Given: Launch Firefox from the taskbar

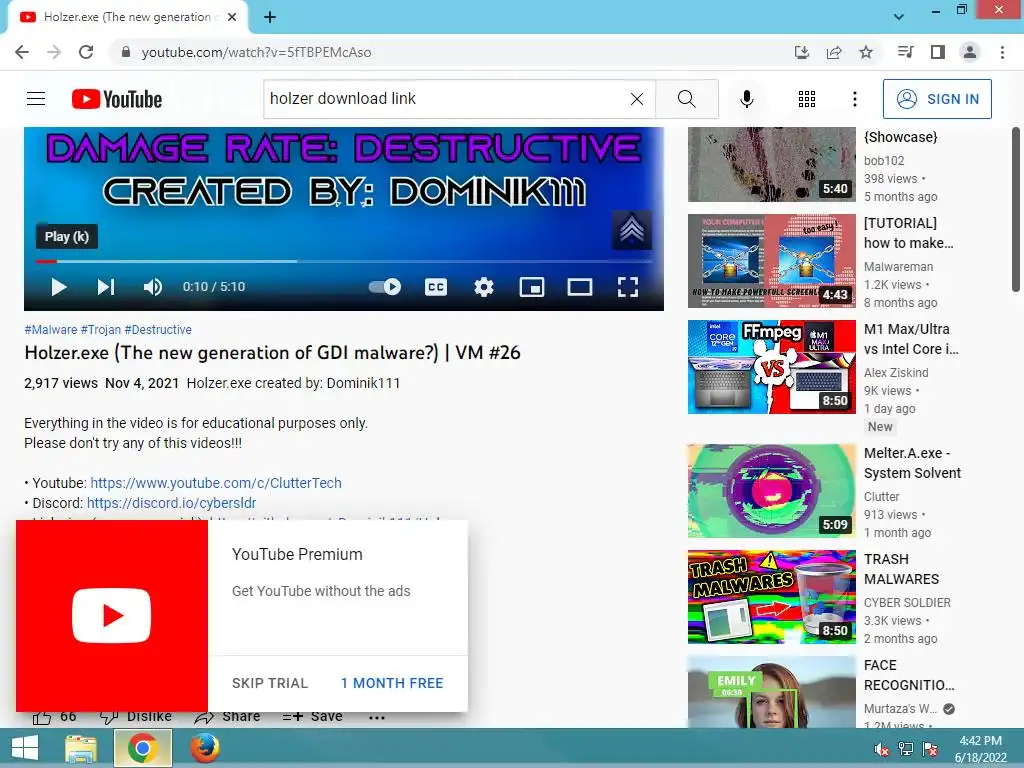Looking at the screenshot, I should pyautogui.click(x=204, y=748).
